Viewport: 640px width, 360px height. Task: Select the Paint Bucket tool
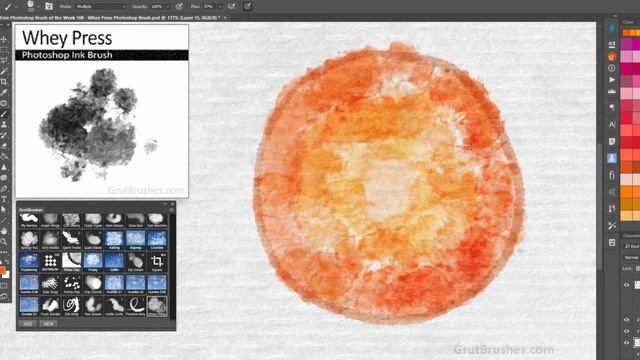tap(4, 156)
